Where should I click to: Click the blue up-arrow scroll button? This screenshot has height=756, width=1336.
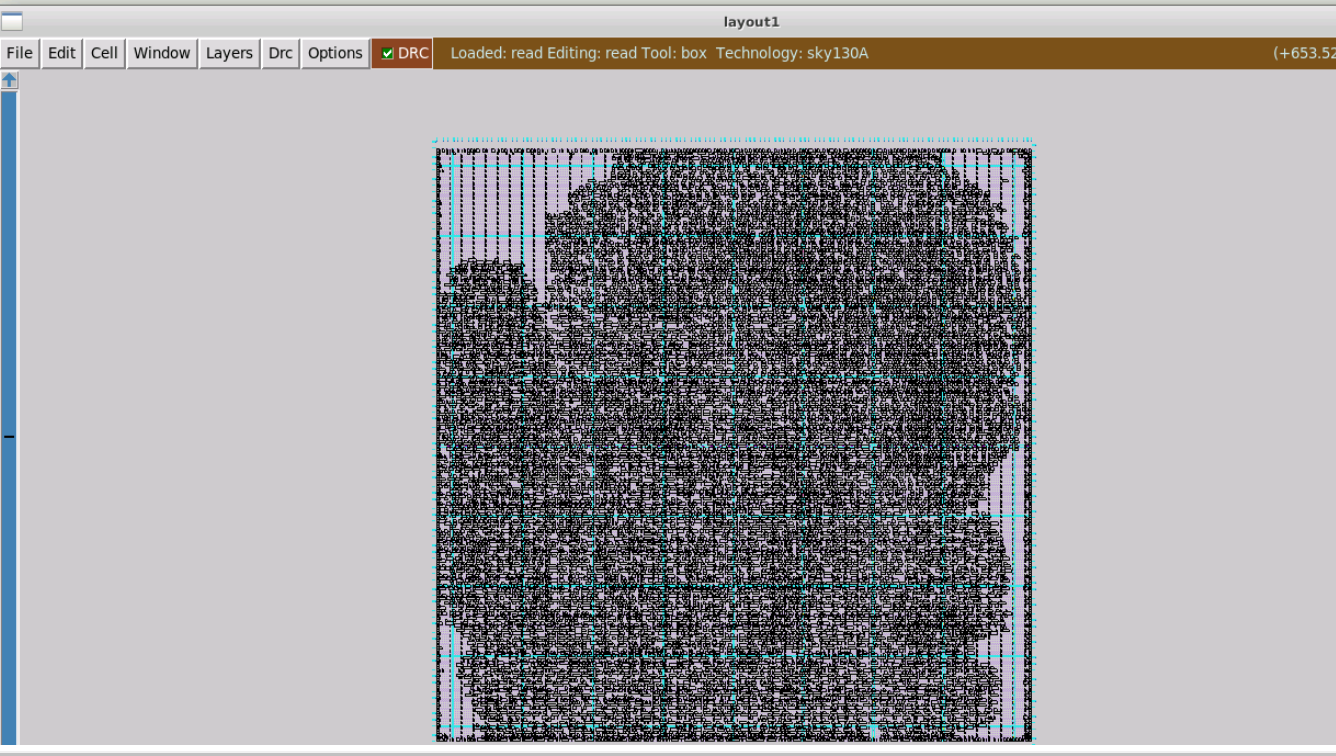tap(9, 80)
